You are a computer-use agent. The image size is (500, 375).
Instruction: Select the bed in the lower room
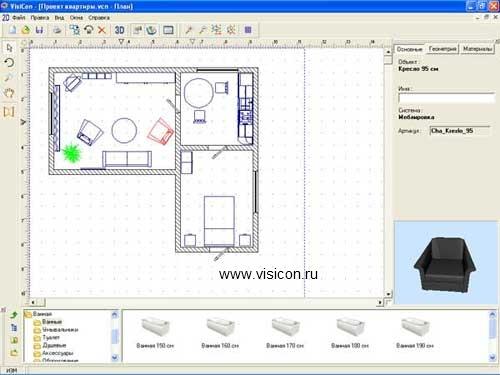tap(219, 221)
